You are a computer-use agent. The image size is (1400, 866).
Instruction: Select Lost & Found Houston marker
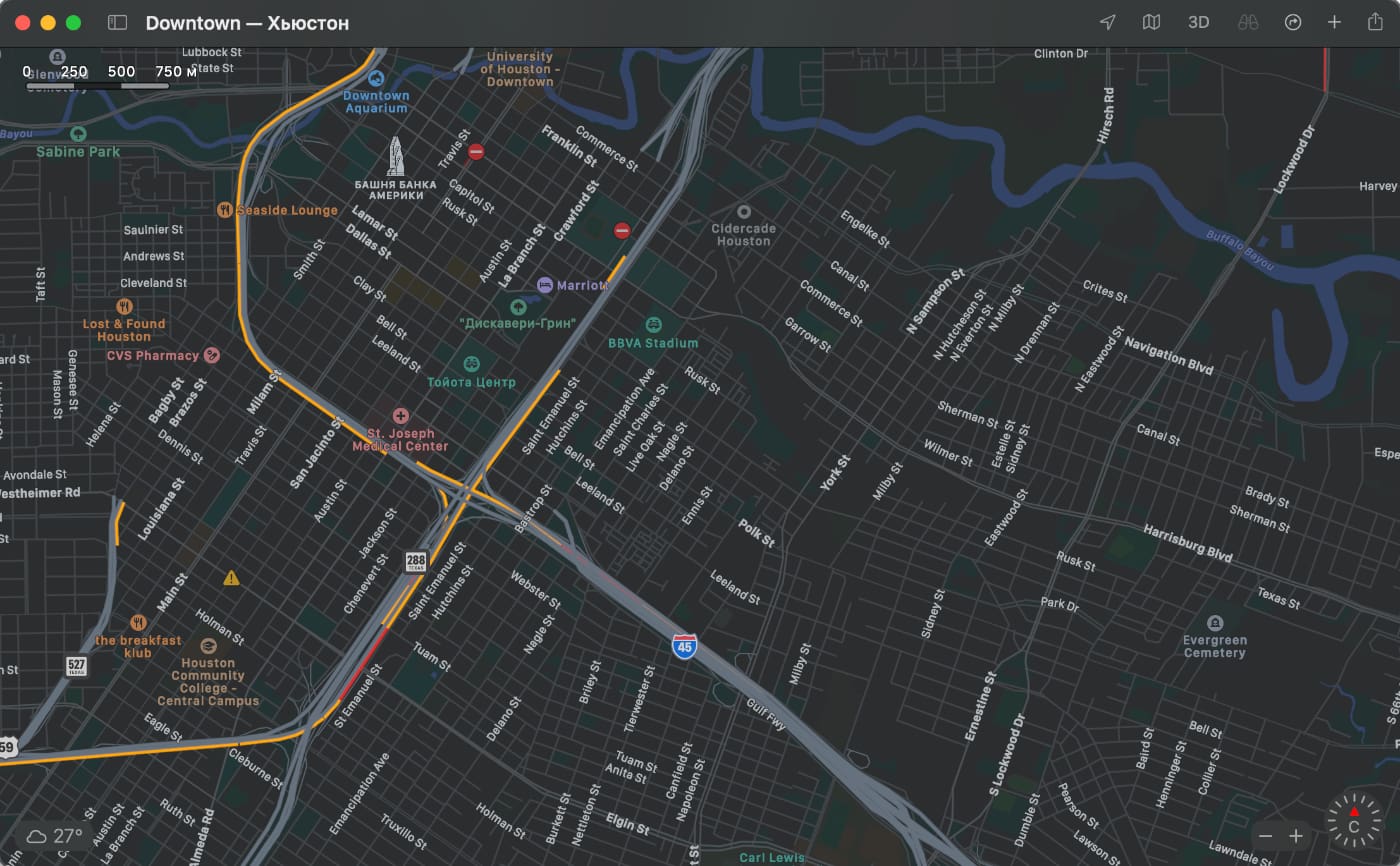point(124,306)
